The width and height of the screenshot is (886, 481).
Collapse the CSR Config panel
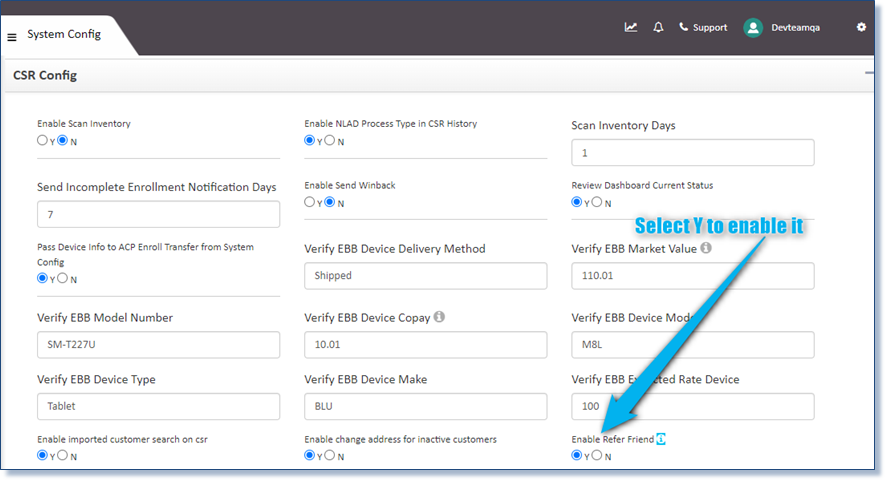869,73
